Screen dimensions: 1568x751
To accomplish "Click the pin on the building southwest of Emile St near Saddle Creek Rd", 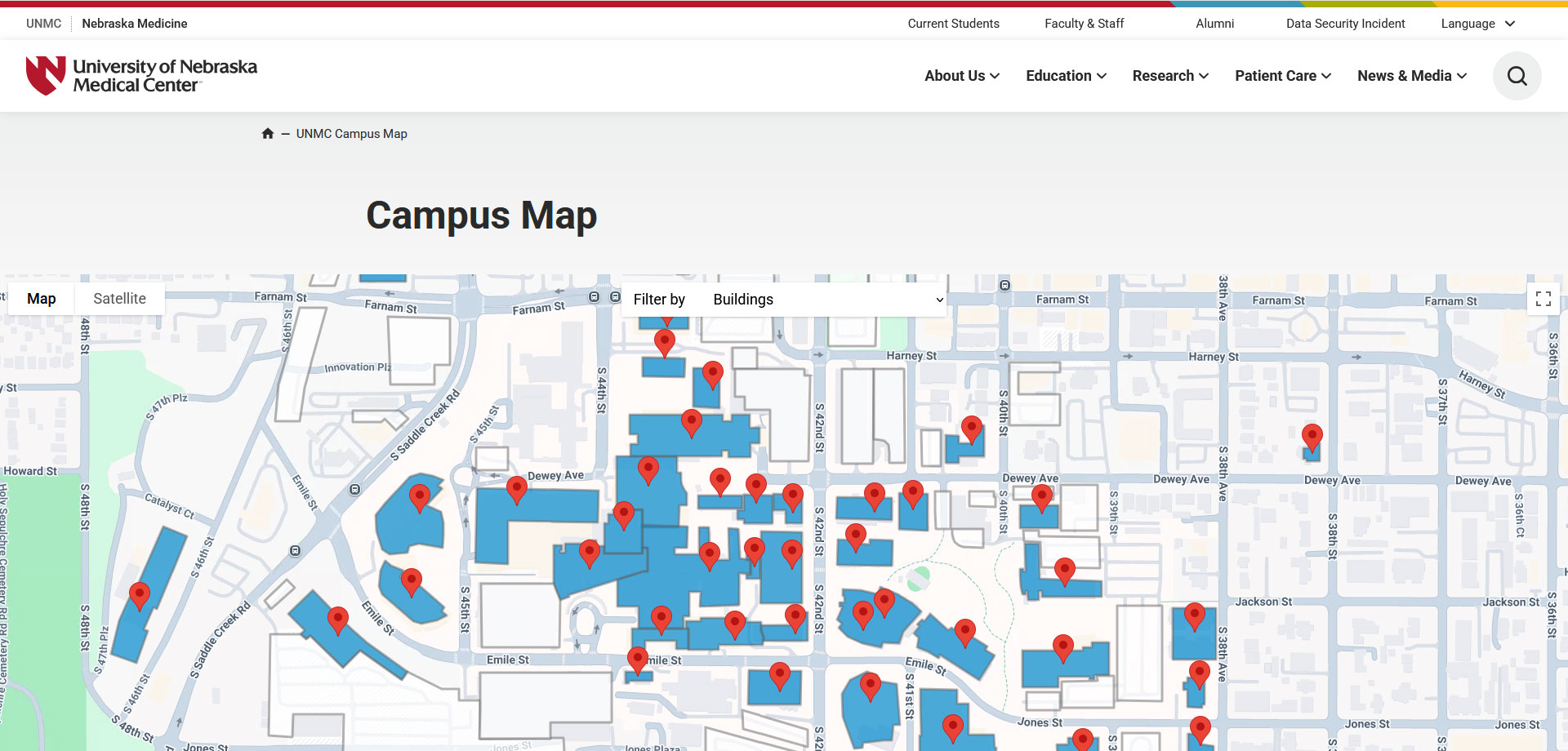I will (x=338, y=621).
